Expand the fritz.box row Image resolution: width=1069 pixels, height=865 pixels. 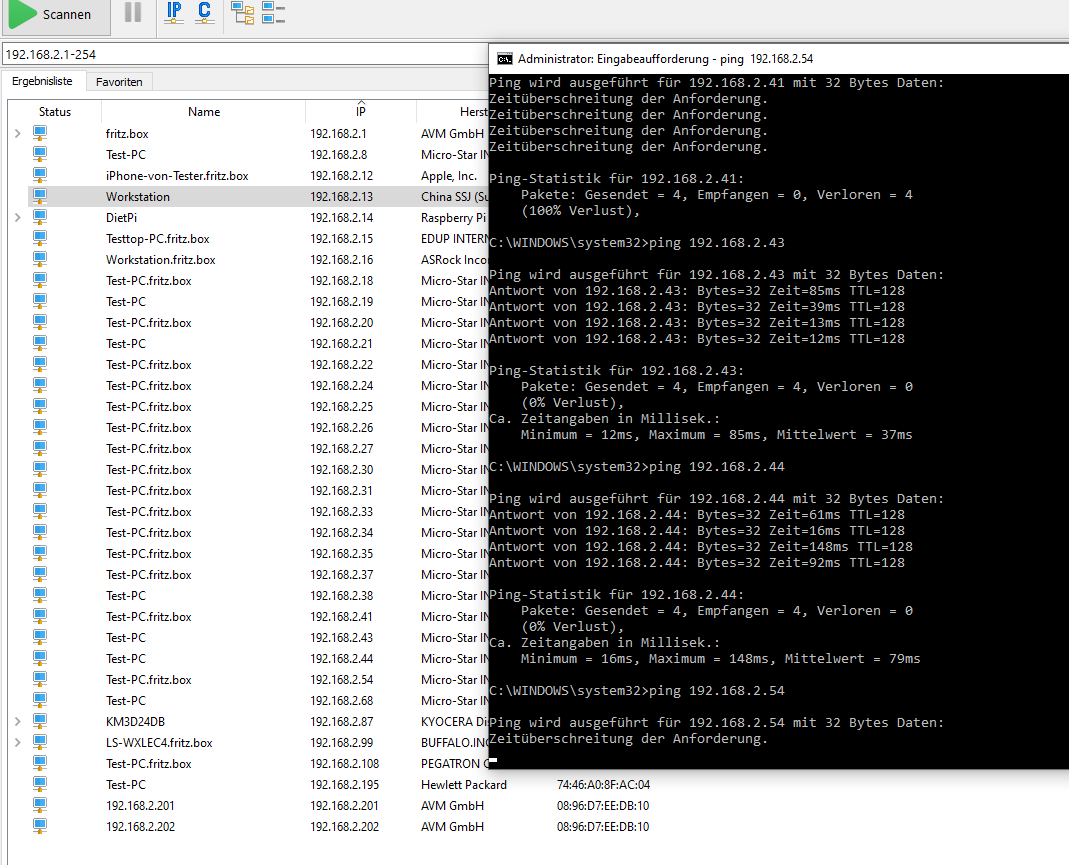coord(18,134)
